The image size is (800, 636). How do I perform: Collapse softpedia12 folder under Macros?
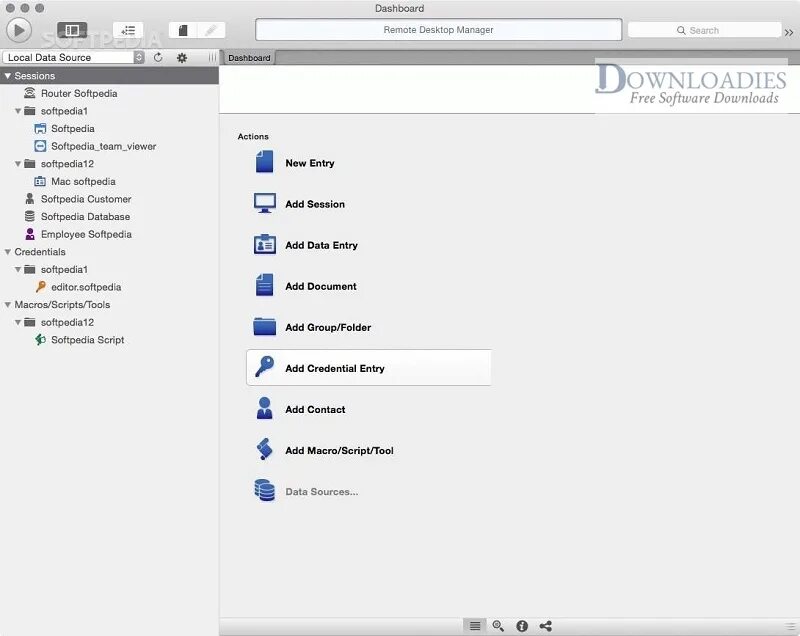pos(18,322)
